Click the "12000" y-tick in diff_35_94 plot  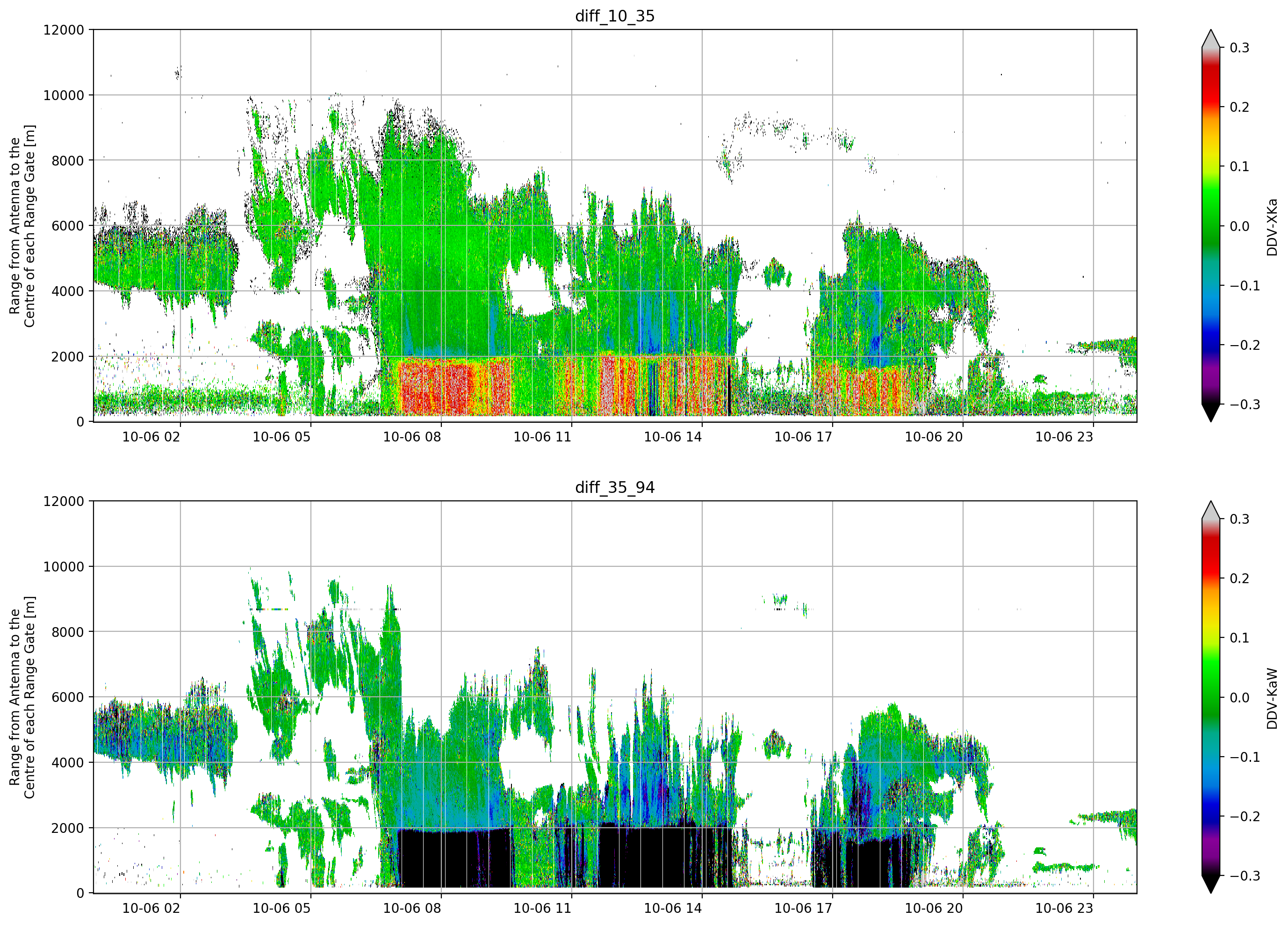[x=64, y=501]
